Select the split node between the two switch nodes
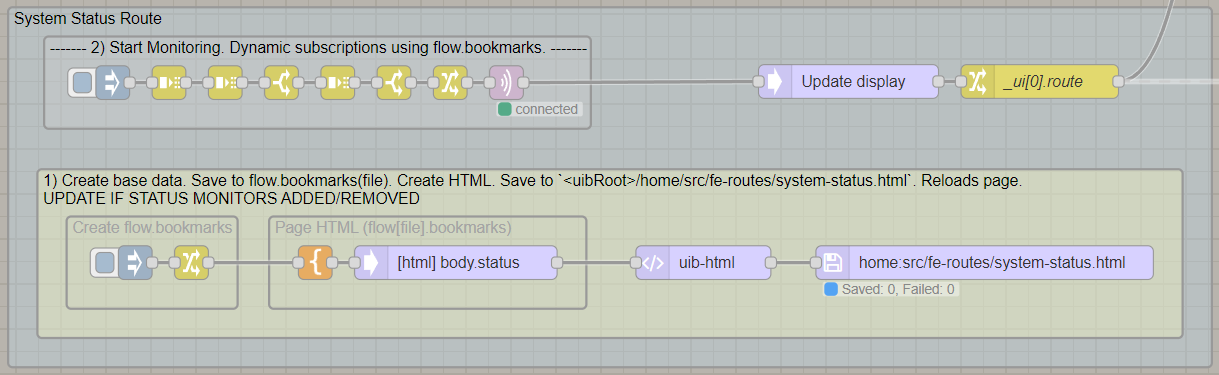 pyautogui.click(x=338, y=82)
